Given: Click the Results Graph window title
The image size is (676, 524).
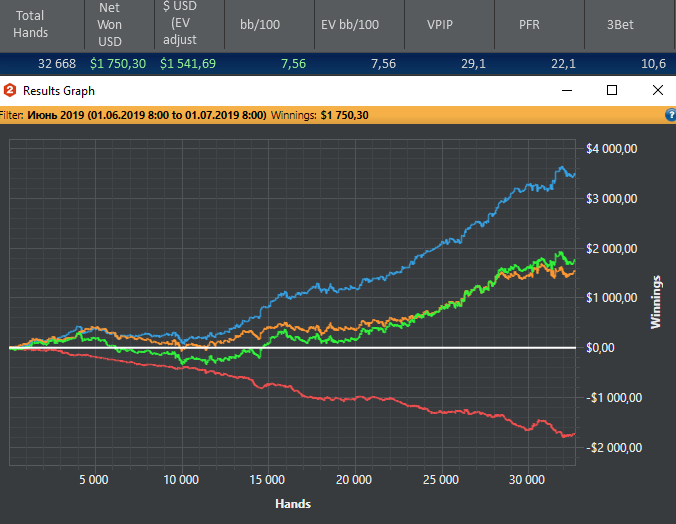Looking at the screenshot, I should coord(59,91).
